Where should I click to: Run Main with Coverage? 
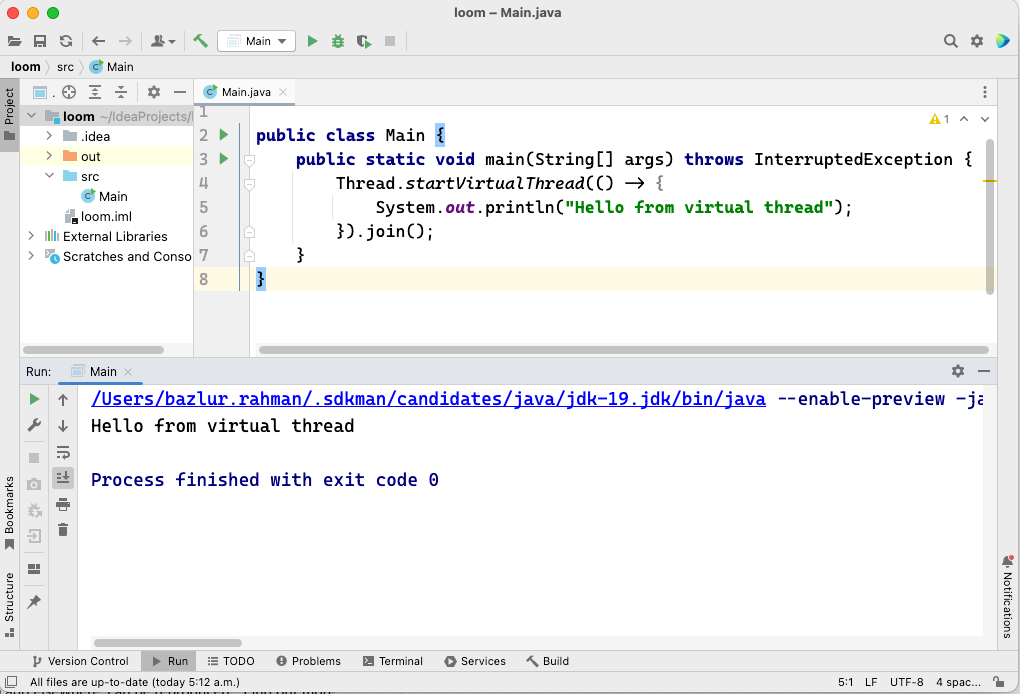[x=363, y=41]
